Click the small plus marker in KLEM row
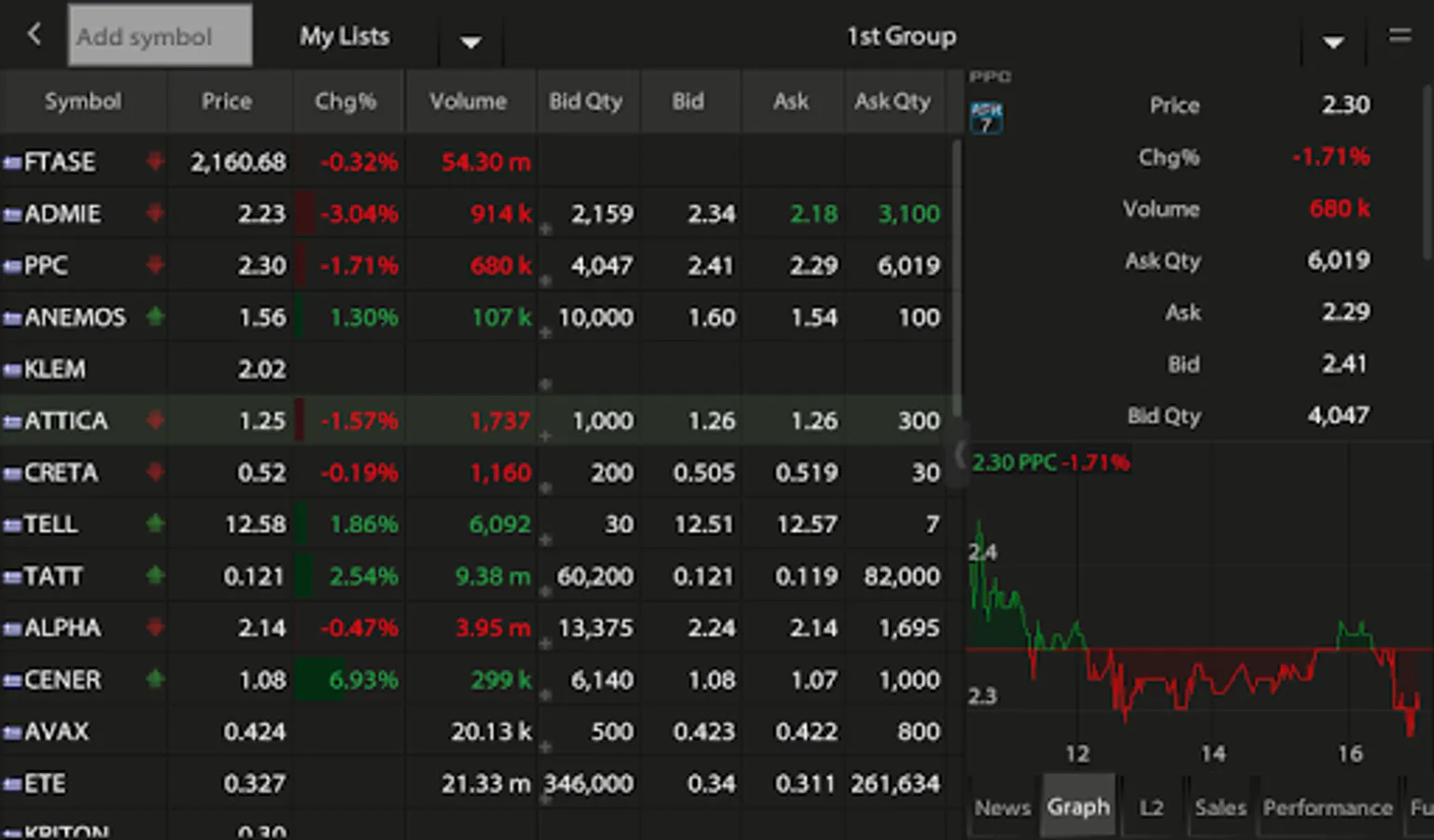The width and height of the screenshot is (1434, 840). point(545,384)
